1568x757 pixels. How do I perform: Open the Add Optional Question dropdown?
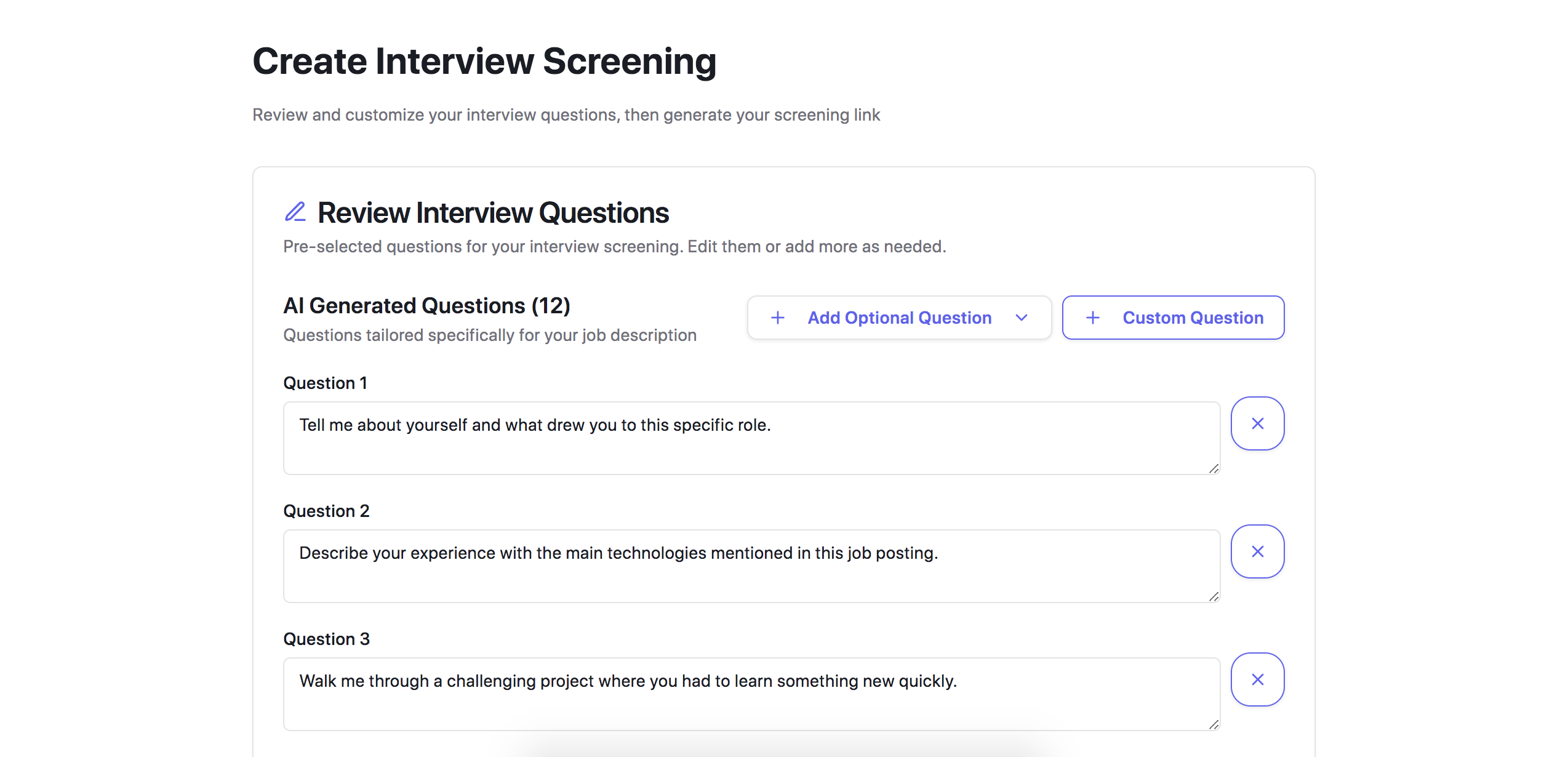click(899, 318)
